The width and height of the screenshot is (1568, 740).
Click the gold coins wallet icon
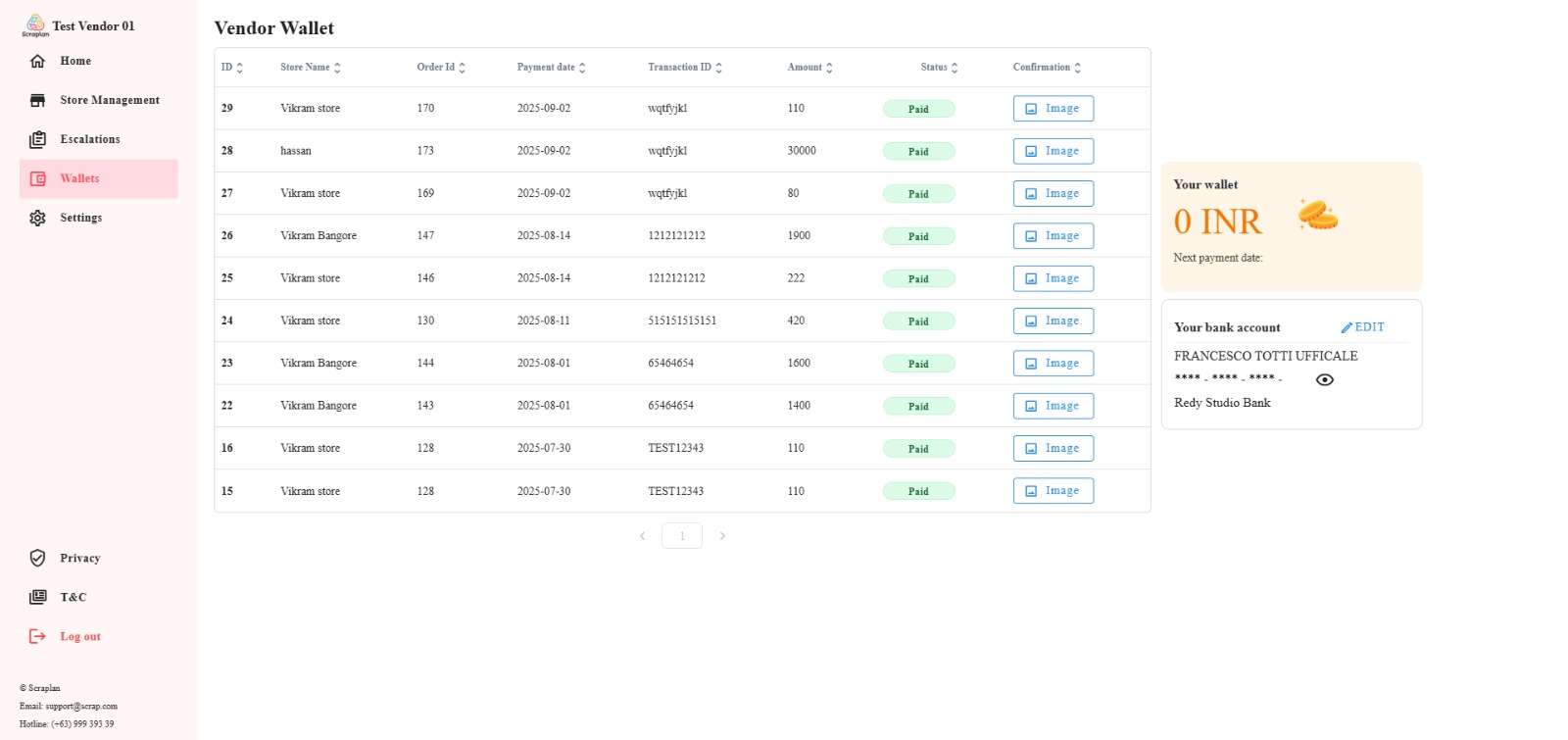pyautogui.click(x=1318, y=214)
